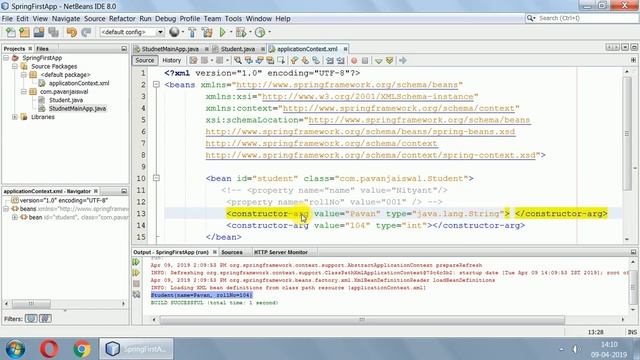Image resolution: width=640 pixels, height=360 pixels.
Task: Open the Window menu
Action: 258,19
